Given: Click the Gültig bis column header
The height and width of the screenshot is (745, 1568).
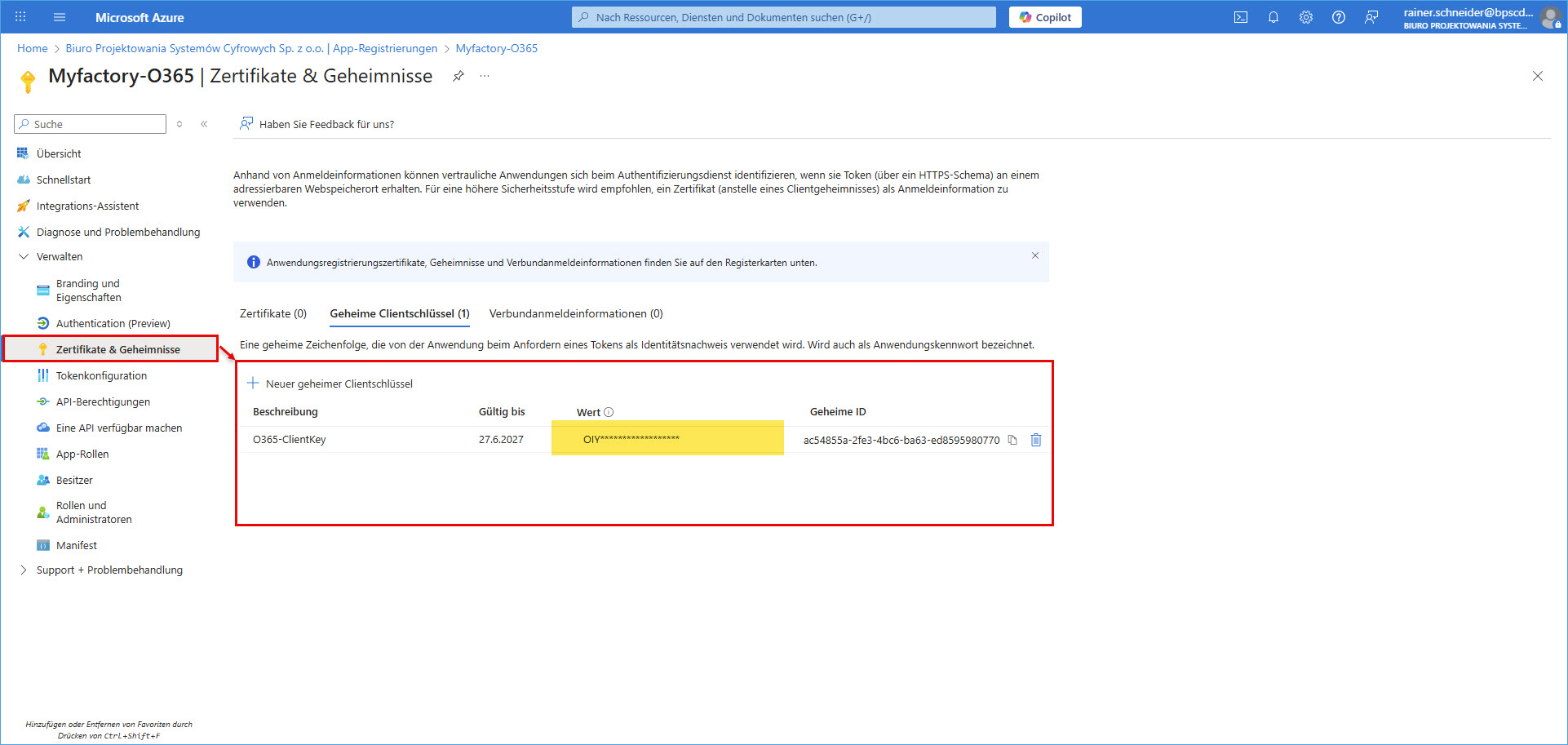Looking at the screenshot, I should [x=502, y=411].
